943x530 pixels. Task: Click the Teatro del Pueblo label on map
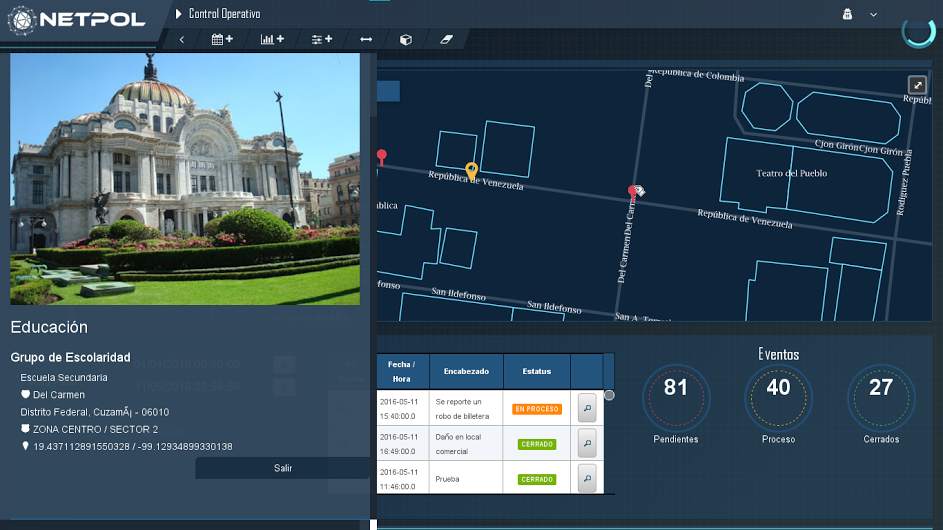click(x=791, y=173)
